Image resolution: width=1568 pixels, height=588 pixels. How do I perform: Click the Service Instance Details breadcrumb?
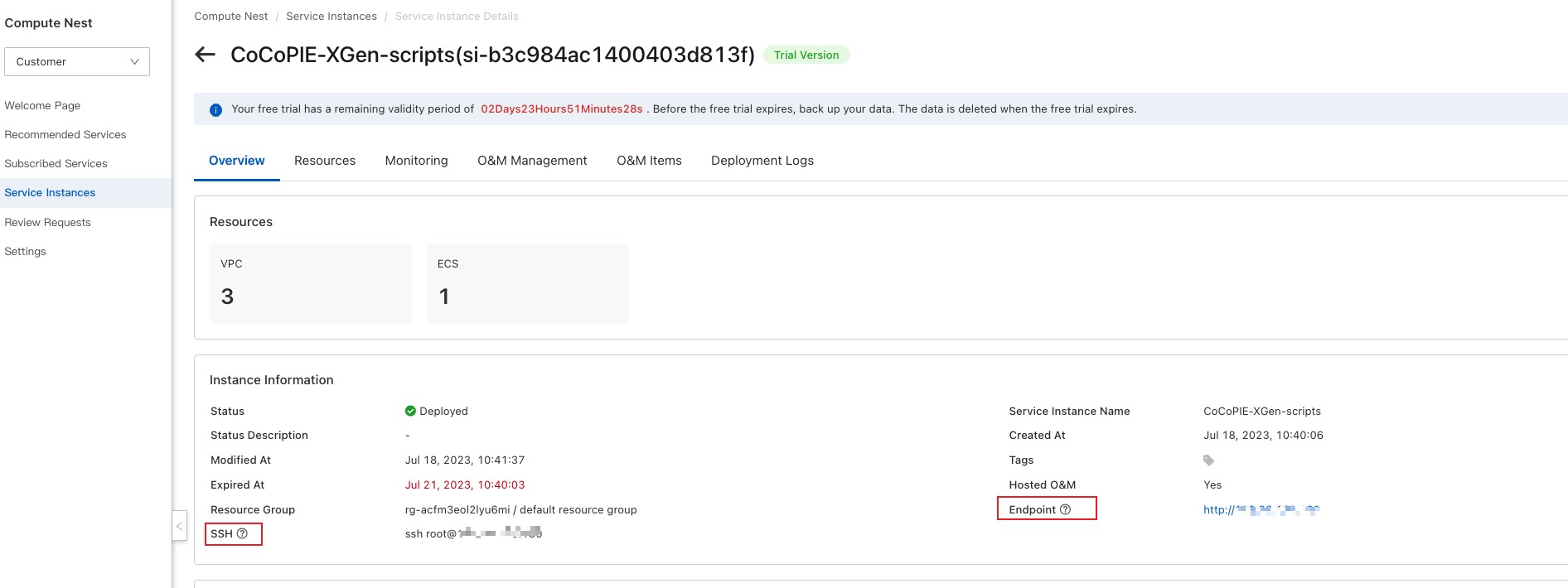coord(457,16)
